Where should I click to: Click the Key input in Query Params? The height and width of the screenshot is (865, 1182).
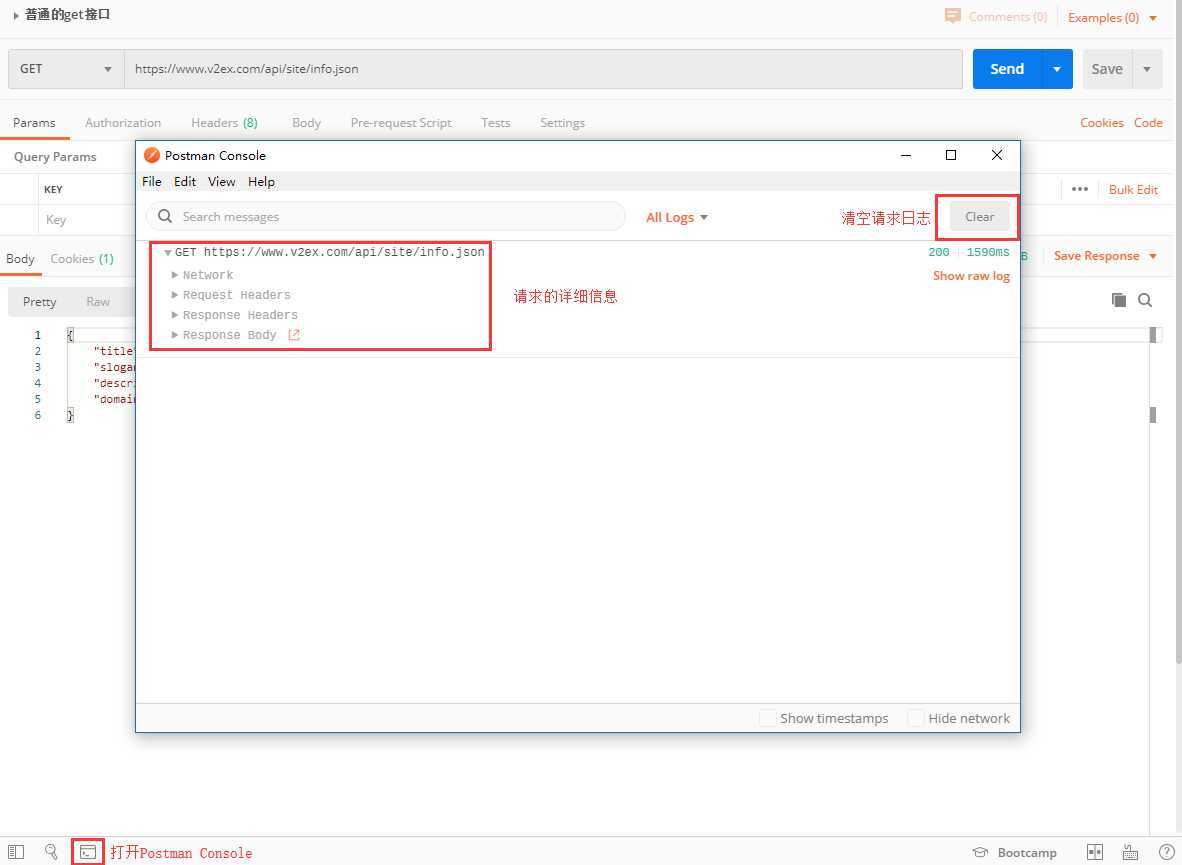pos(87,219)
